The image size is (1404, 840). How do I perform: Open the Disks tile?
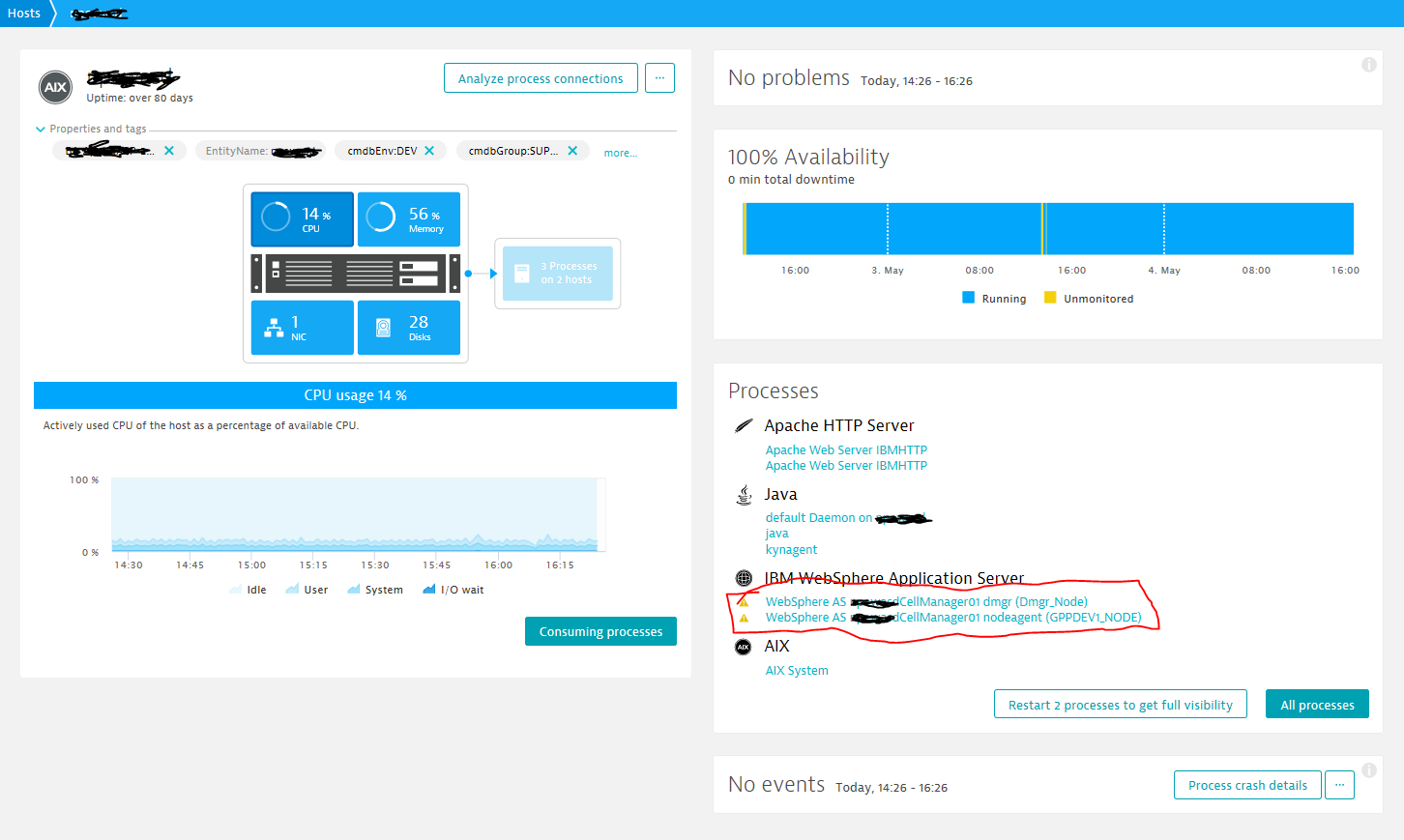(x=408, y=328)
